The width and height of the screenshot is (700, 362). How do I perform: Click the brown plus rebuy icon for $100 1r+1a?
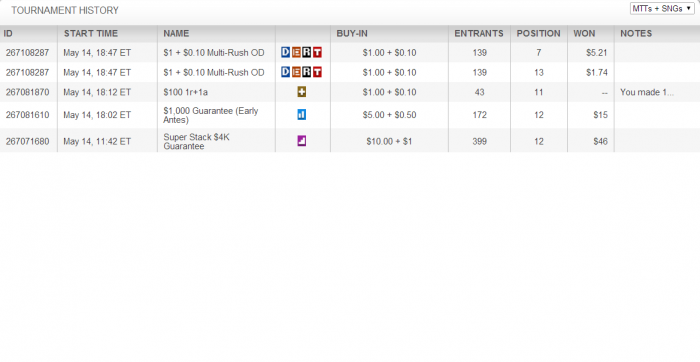point(302,92)
